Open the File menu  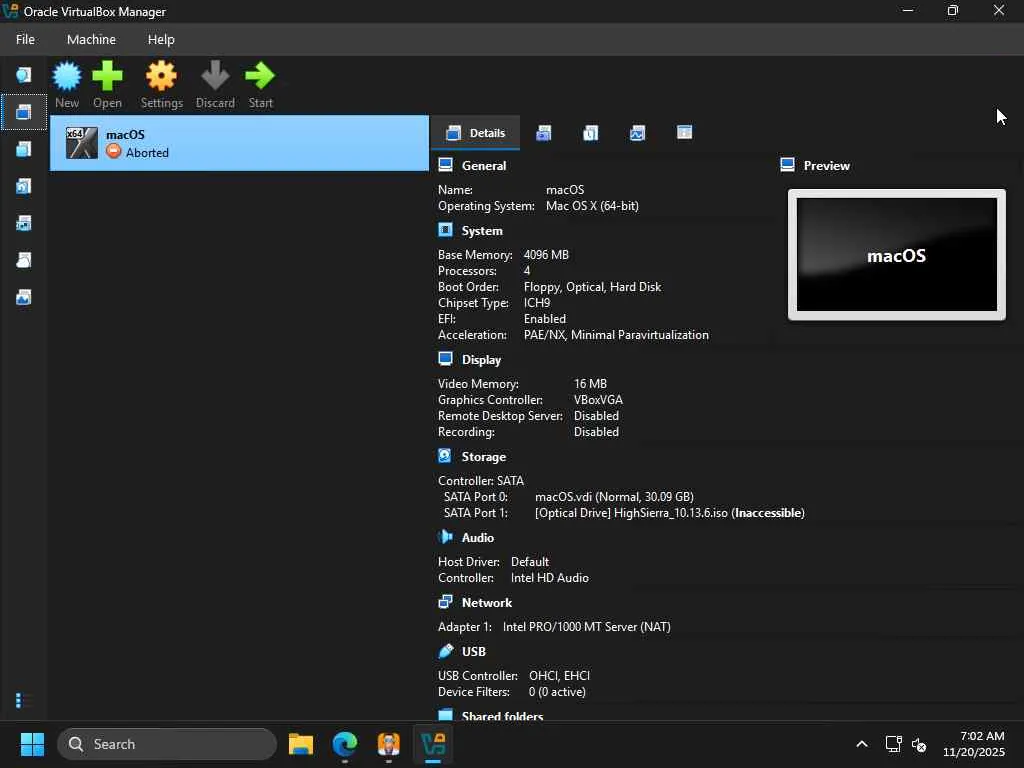[25, 39]
